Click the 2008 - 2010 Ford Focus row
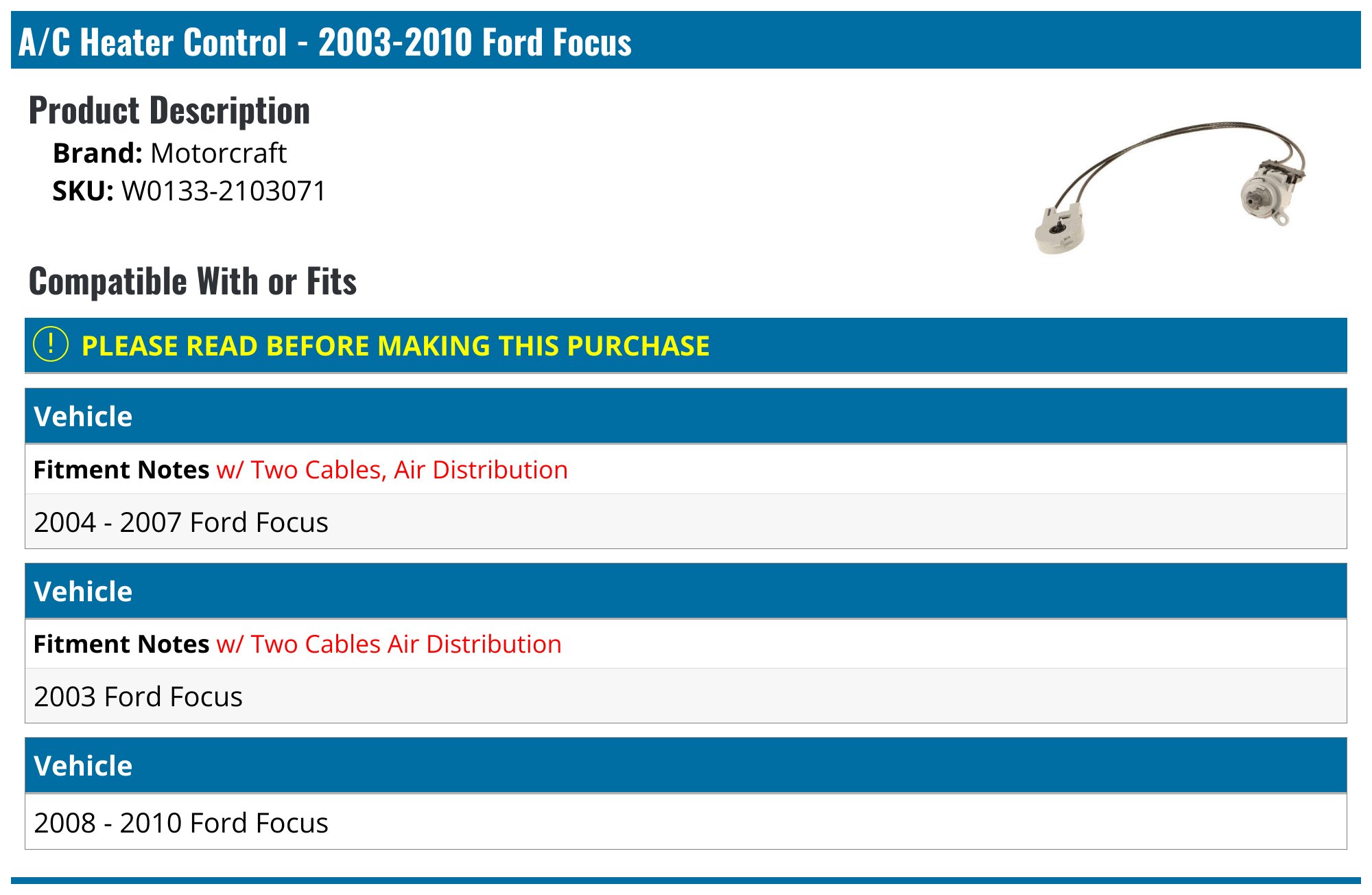The width and height of the screenshot is (1372, 895). [x=686, y=822]
